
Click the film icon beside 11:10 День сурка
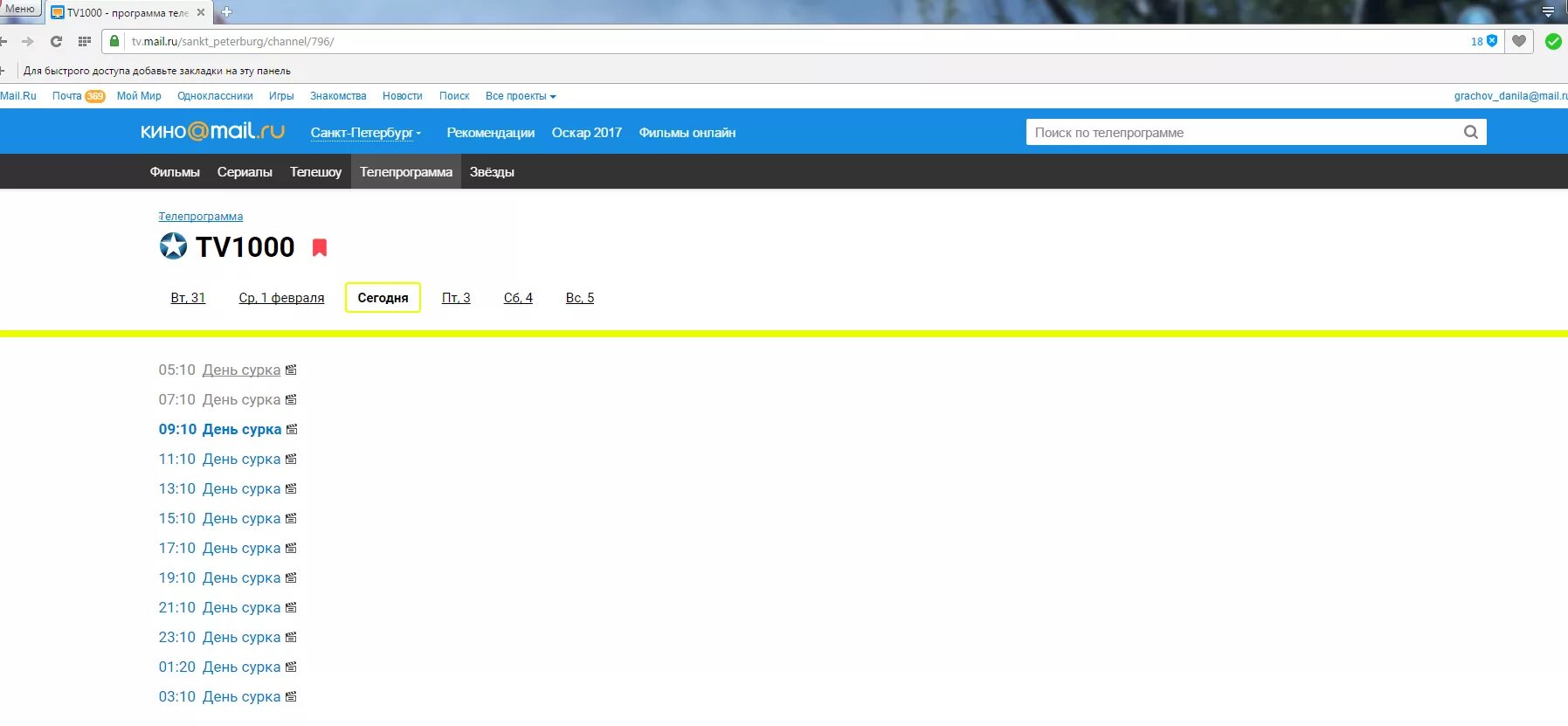point(291,459)
